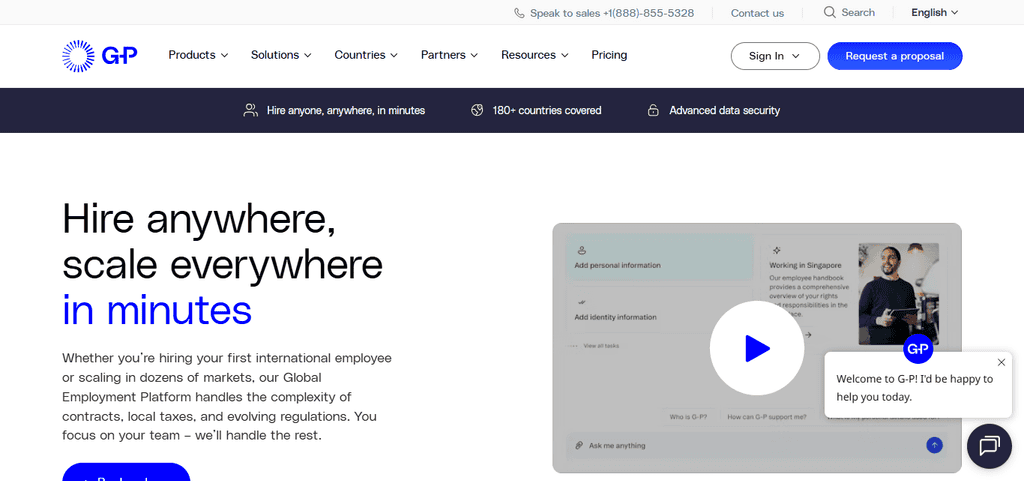Open the Pricing page

(609, 55)
